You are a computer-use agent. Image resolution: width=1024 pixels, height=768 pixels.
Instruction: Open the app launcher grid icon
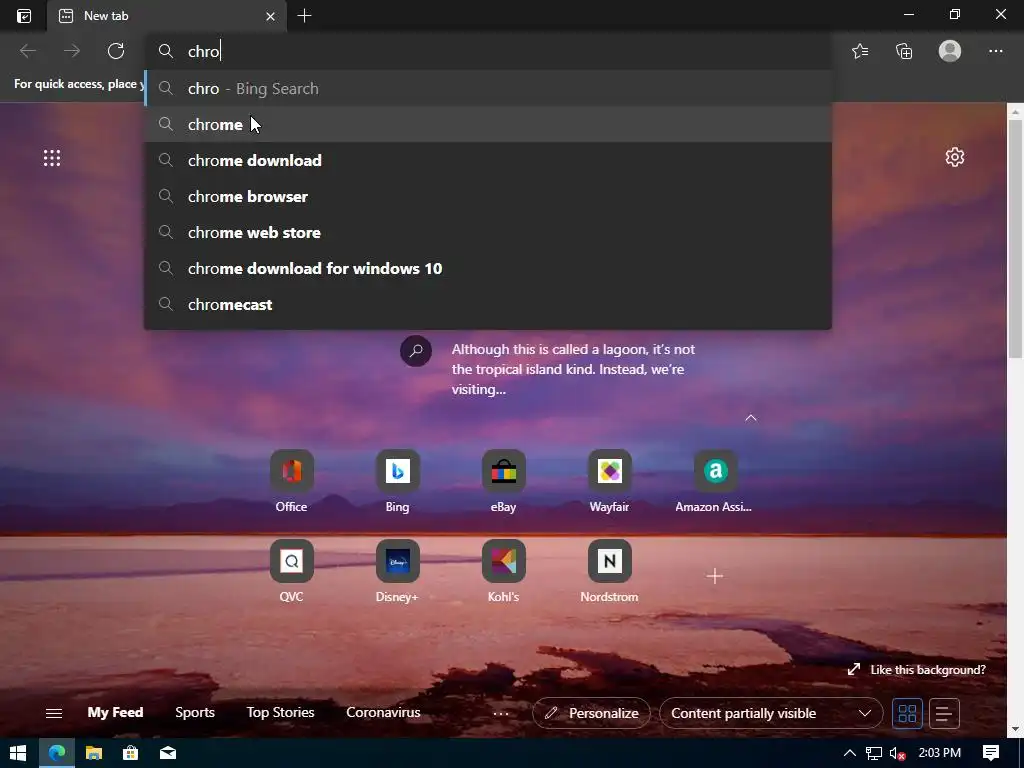tap(52, 158)
